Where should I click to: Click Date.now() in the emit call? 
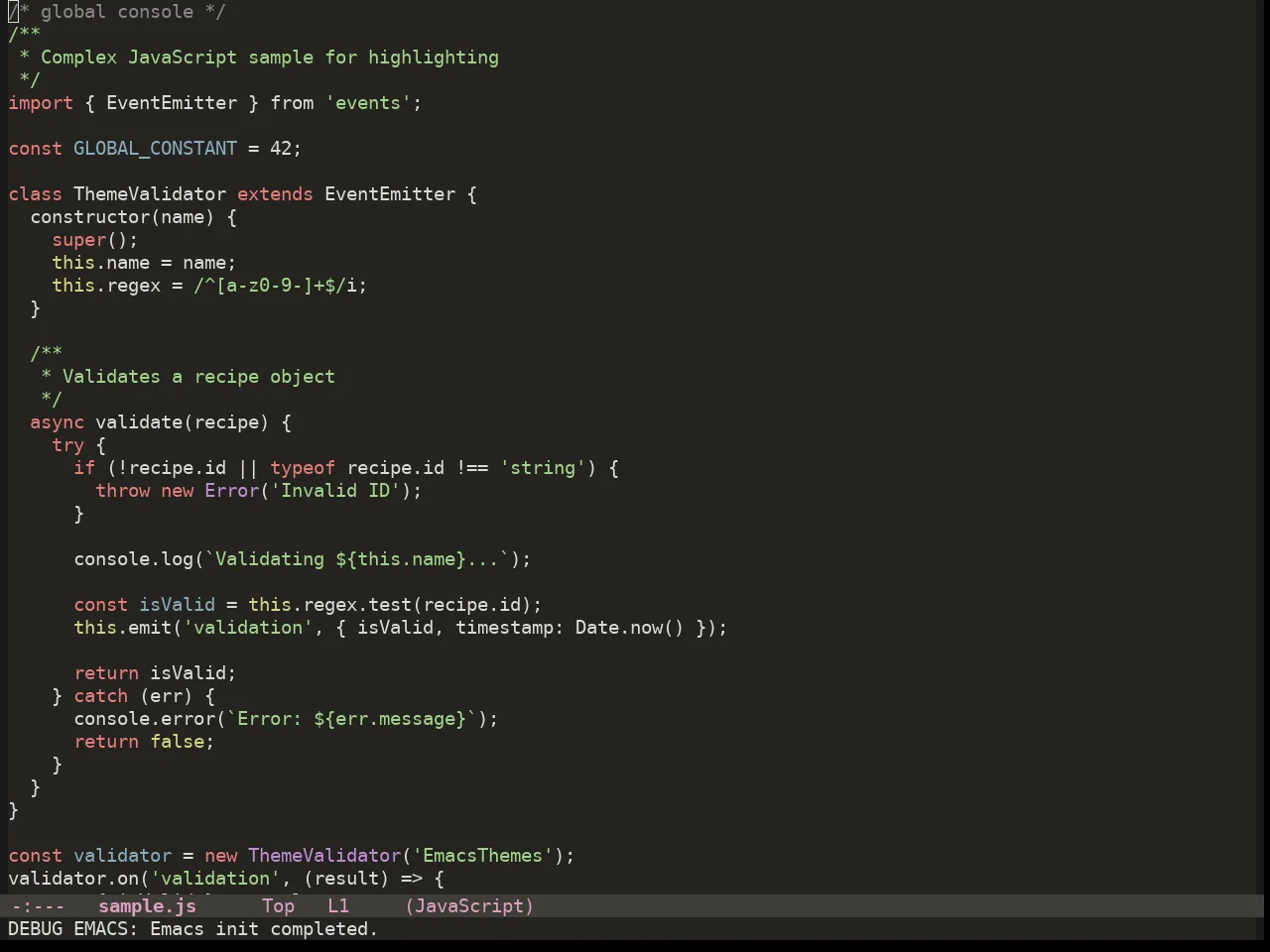tap(630, 628)
